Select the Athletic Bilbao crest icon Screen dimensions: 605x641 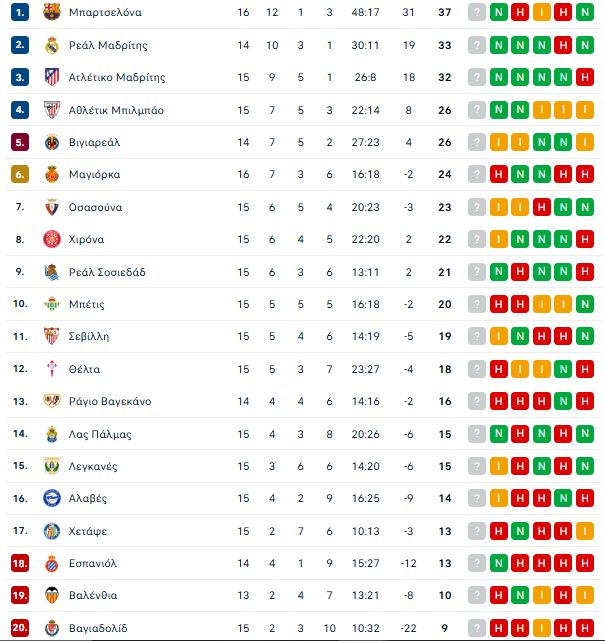pos(52,110)
